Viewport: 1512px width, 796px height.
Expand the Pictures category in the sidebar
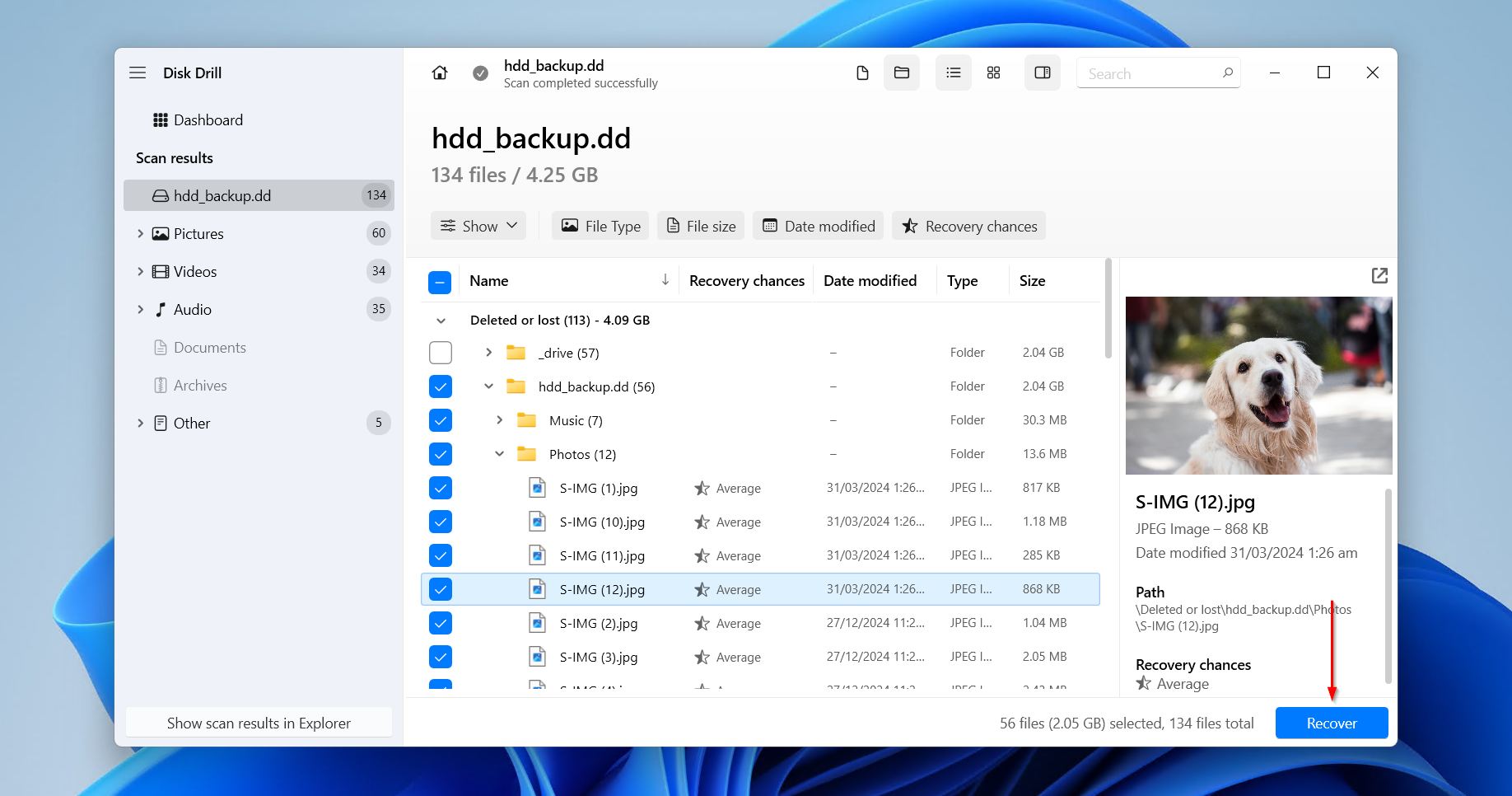[x=140, y=233]
